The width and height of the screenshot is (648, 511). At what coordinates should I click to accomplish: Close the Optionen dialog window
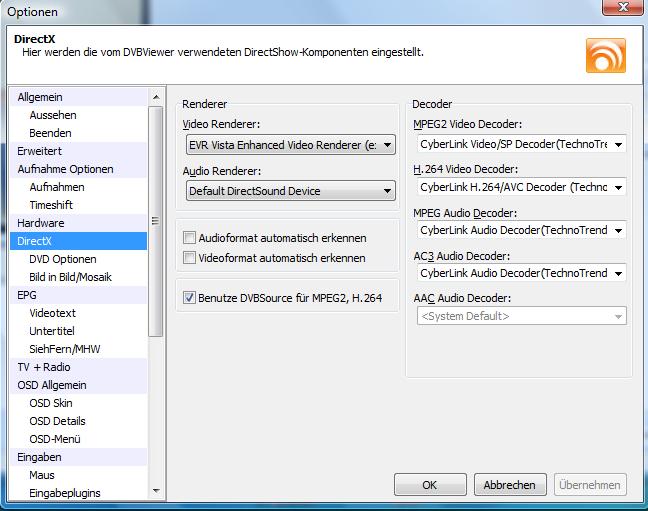[x=620, y=11]
